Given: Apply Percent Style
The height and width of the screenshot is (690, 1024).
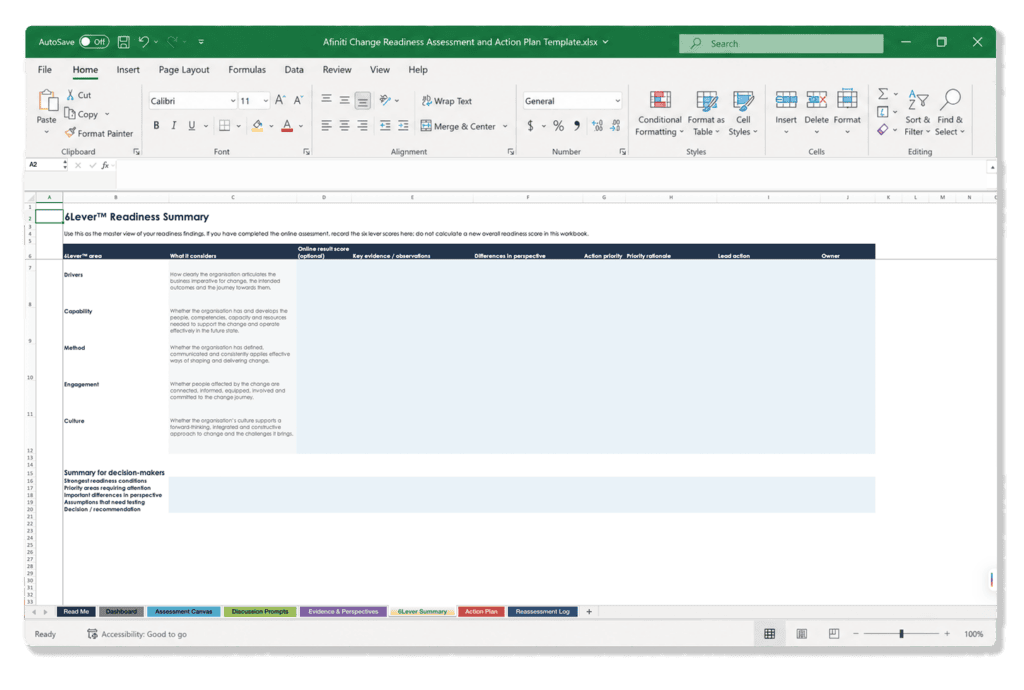Looking at the screenshot, I should click(x=558, y=125).
